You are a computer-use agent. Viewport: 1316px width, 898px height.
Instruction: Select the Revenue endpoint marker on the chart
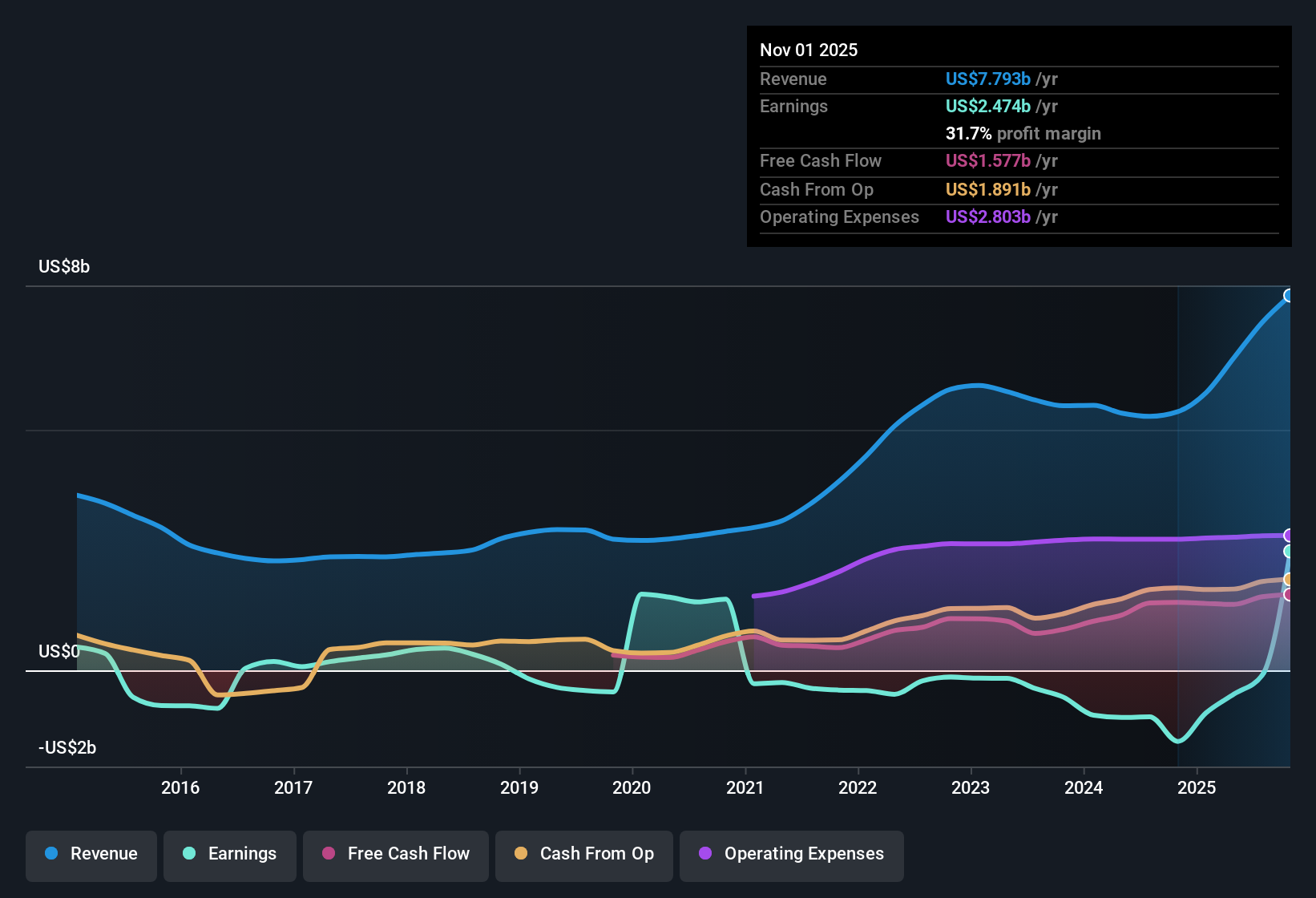1289,295
